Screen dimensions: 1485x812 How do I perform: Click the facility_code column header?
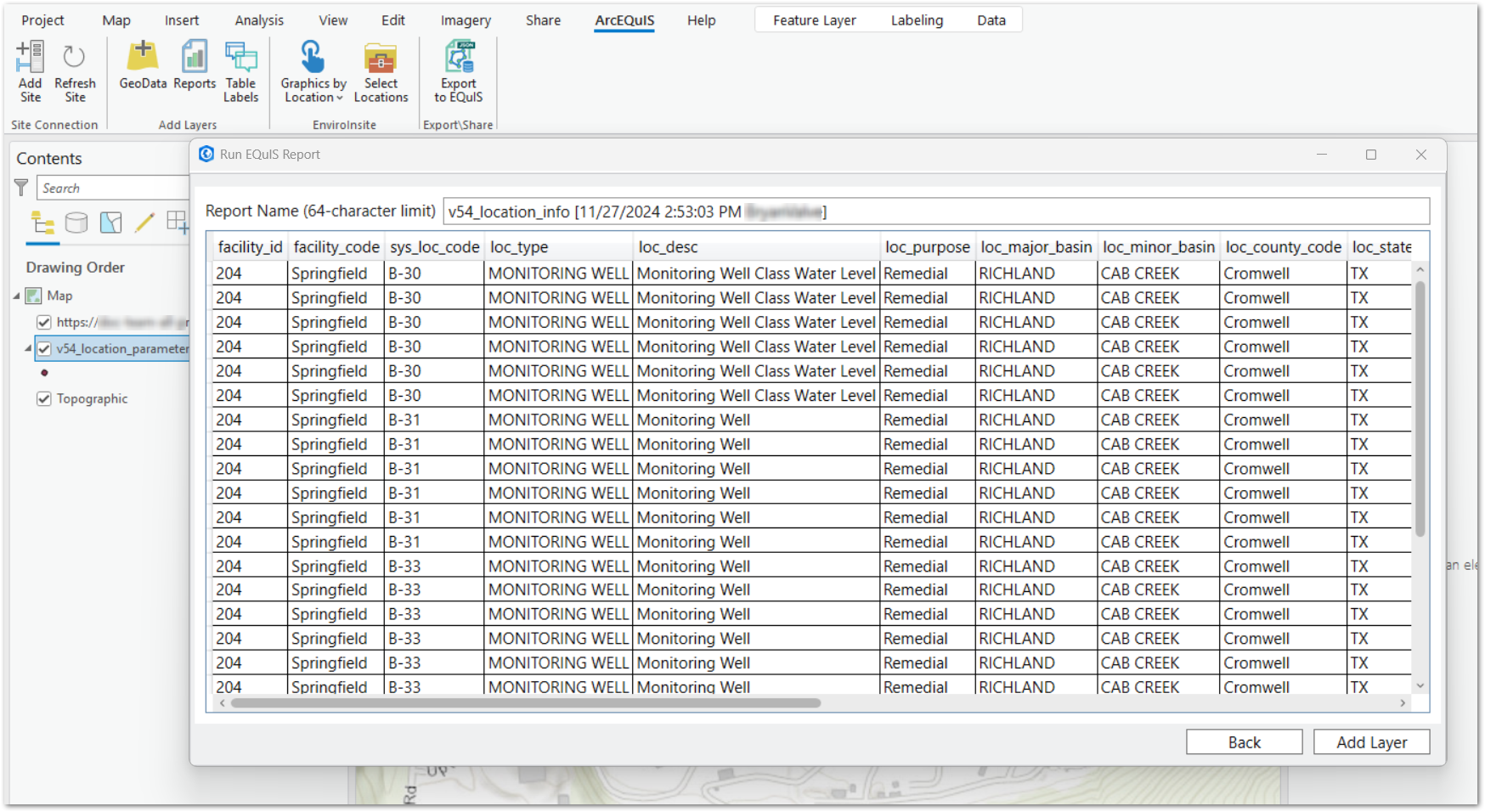point(336,247)
